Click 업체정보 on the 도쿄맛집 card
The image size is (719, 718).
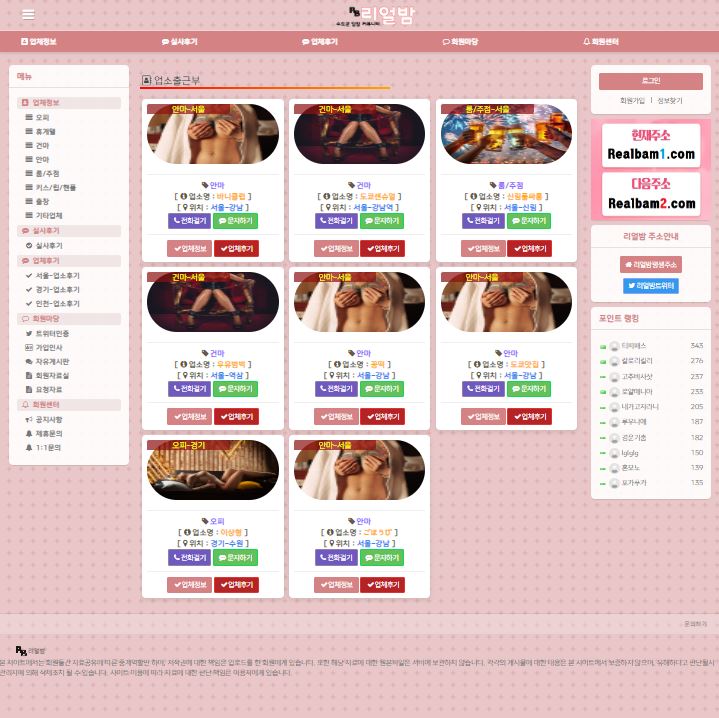(483, 417)
